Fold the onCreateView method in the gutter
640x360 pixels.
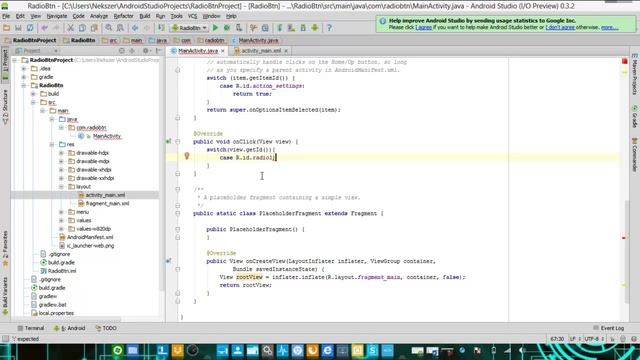[178, 269]
